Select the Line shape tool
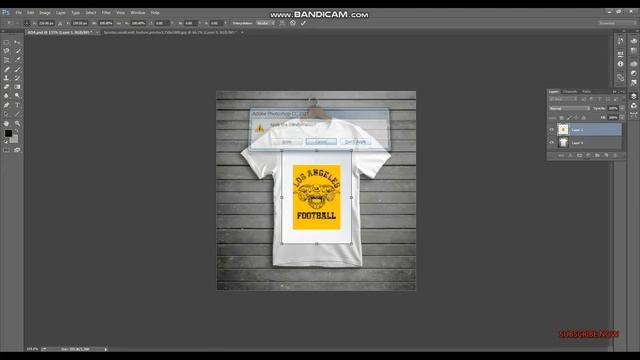Viewport: 640px width, 360px height. pos(17,114)
